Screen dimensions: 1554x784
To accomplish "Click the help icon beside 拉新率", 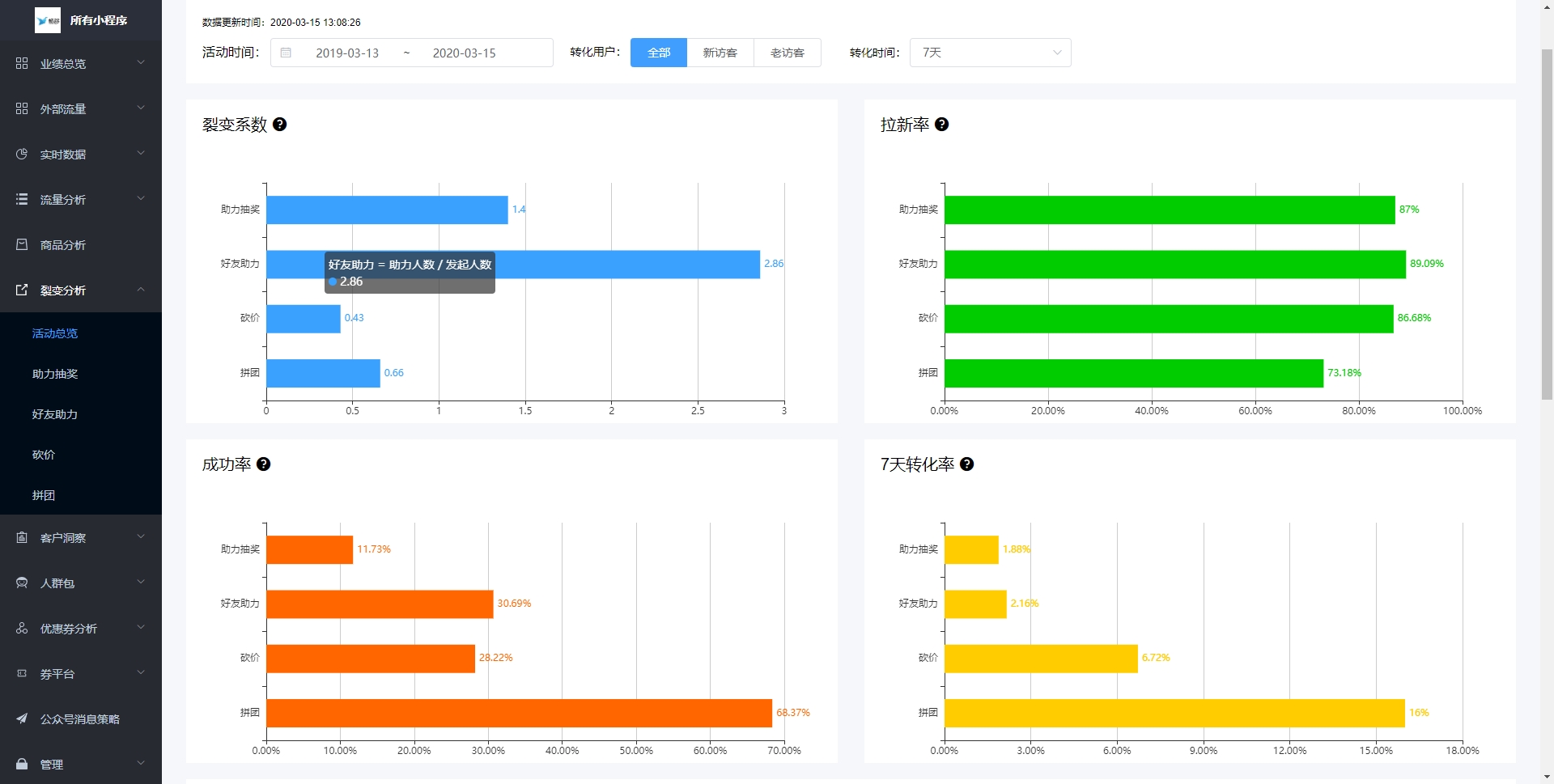I will point(942,125).
